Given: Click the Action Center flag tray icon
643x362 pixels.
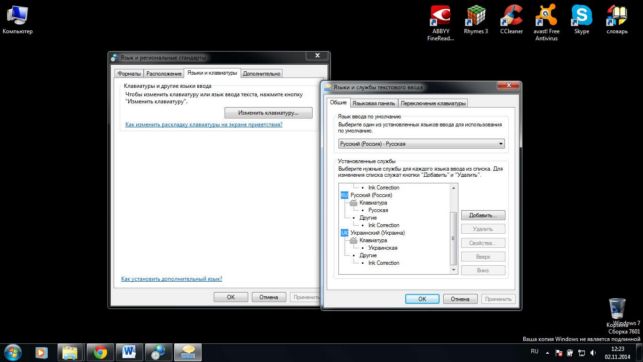Looking at the screenshot, I should pos(559,353).
